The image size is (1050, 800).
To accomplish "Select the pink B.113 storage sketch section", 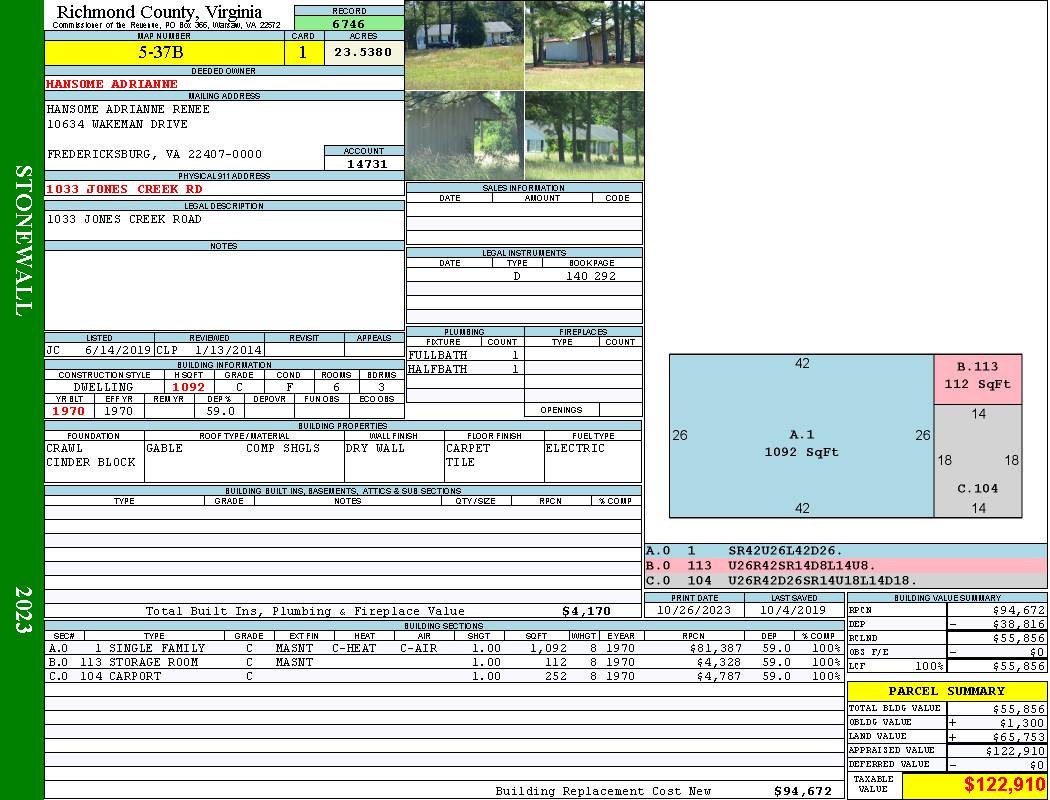I will (x=977, y=379).
